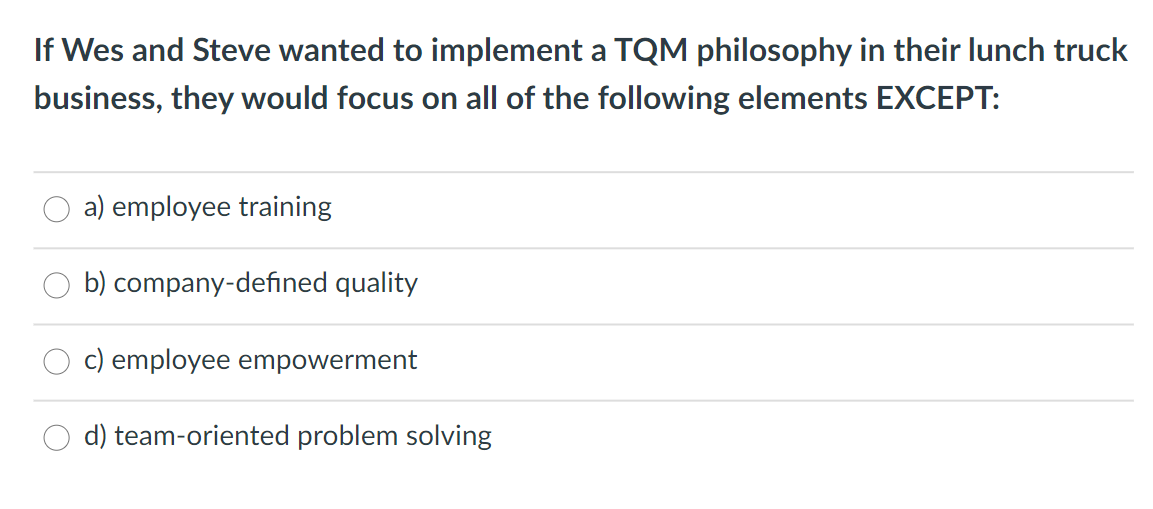Click the word 'business' in the question
This screenshot has width=1153, height=509.
coord(96,99)
